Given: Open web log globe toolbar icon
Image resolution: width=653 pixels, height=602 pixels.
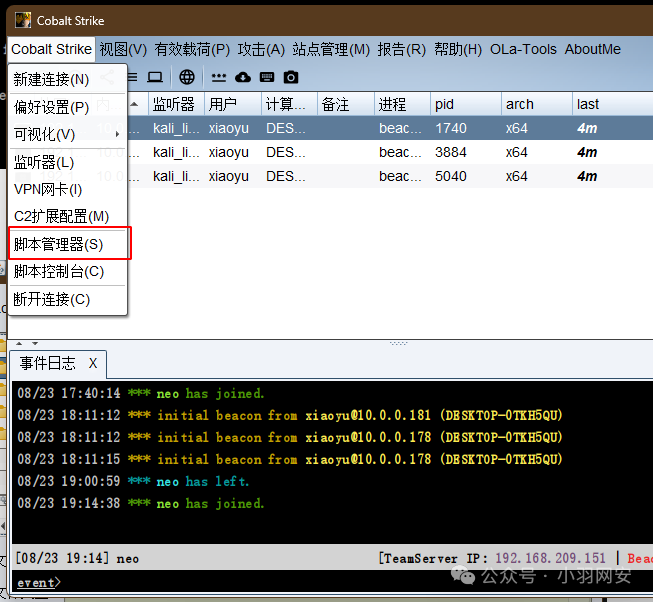Looking at the screenshot, I should (187, 77).
